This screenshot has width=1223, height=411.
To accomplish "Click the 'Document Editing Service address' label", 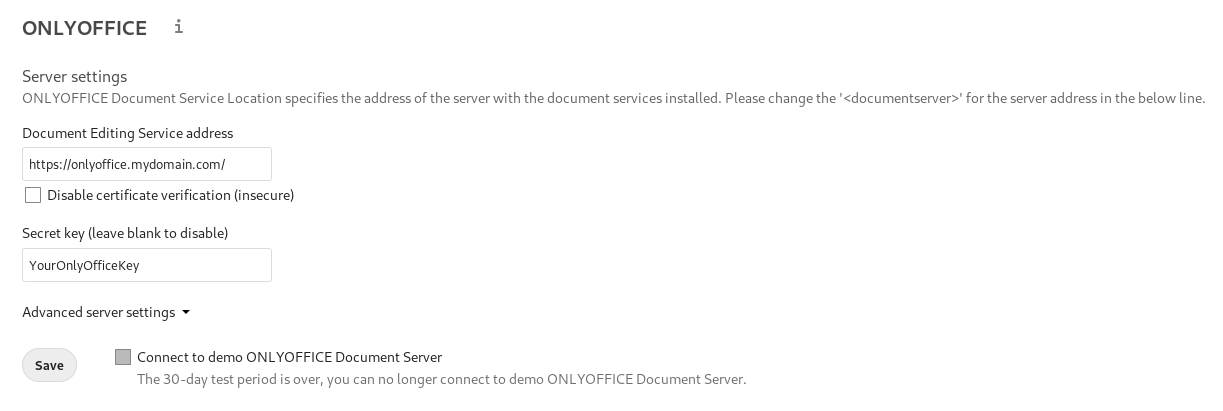I will pyautogui.click(x=127, y=133).
